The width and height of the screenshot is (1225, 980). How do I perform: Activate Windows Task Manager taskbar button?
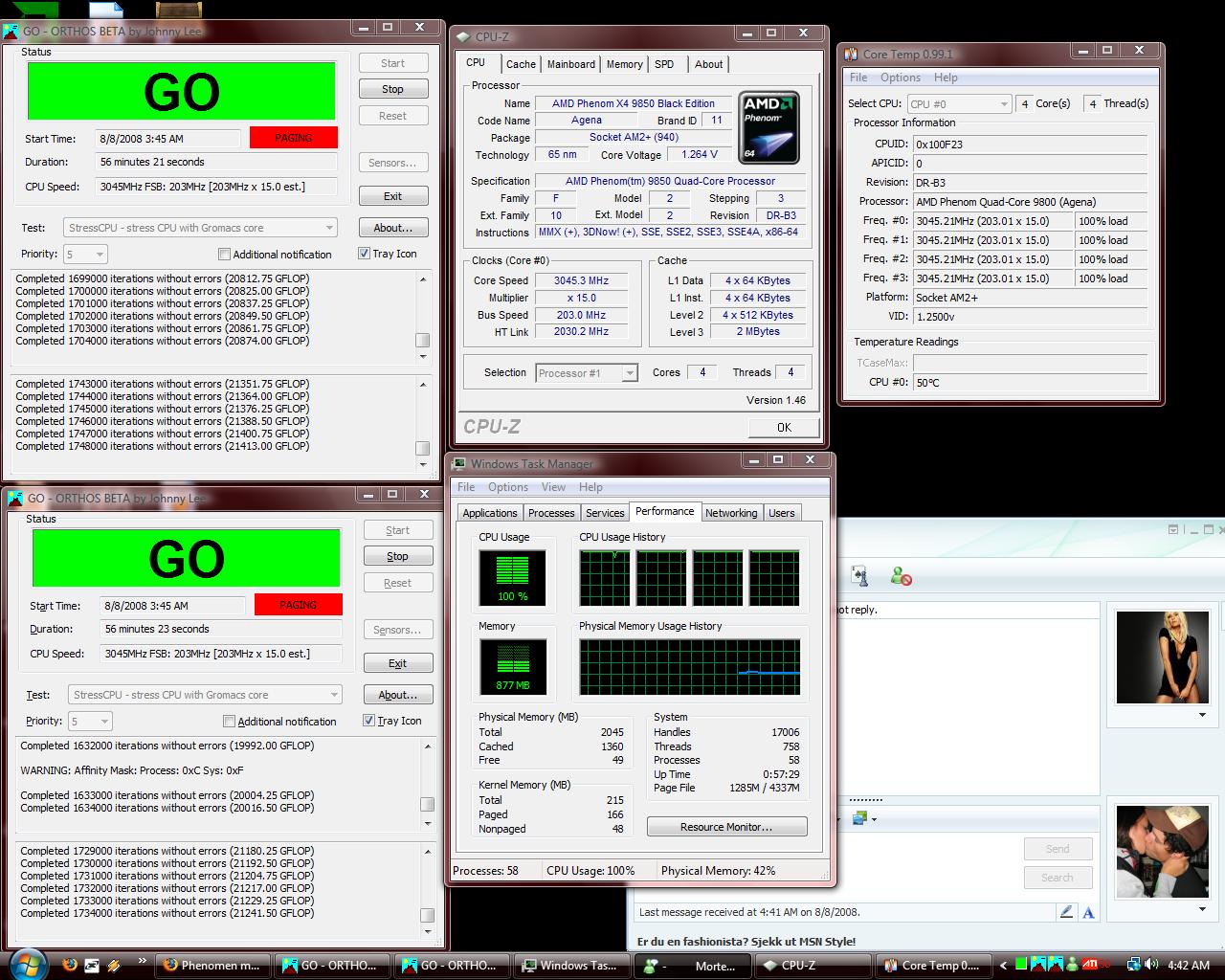coord(572,966)
